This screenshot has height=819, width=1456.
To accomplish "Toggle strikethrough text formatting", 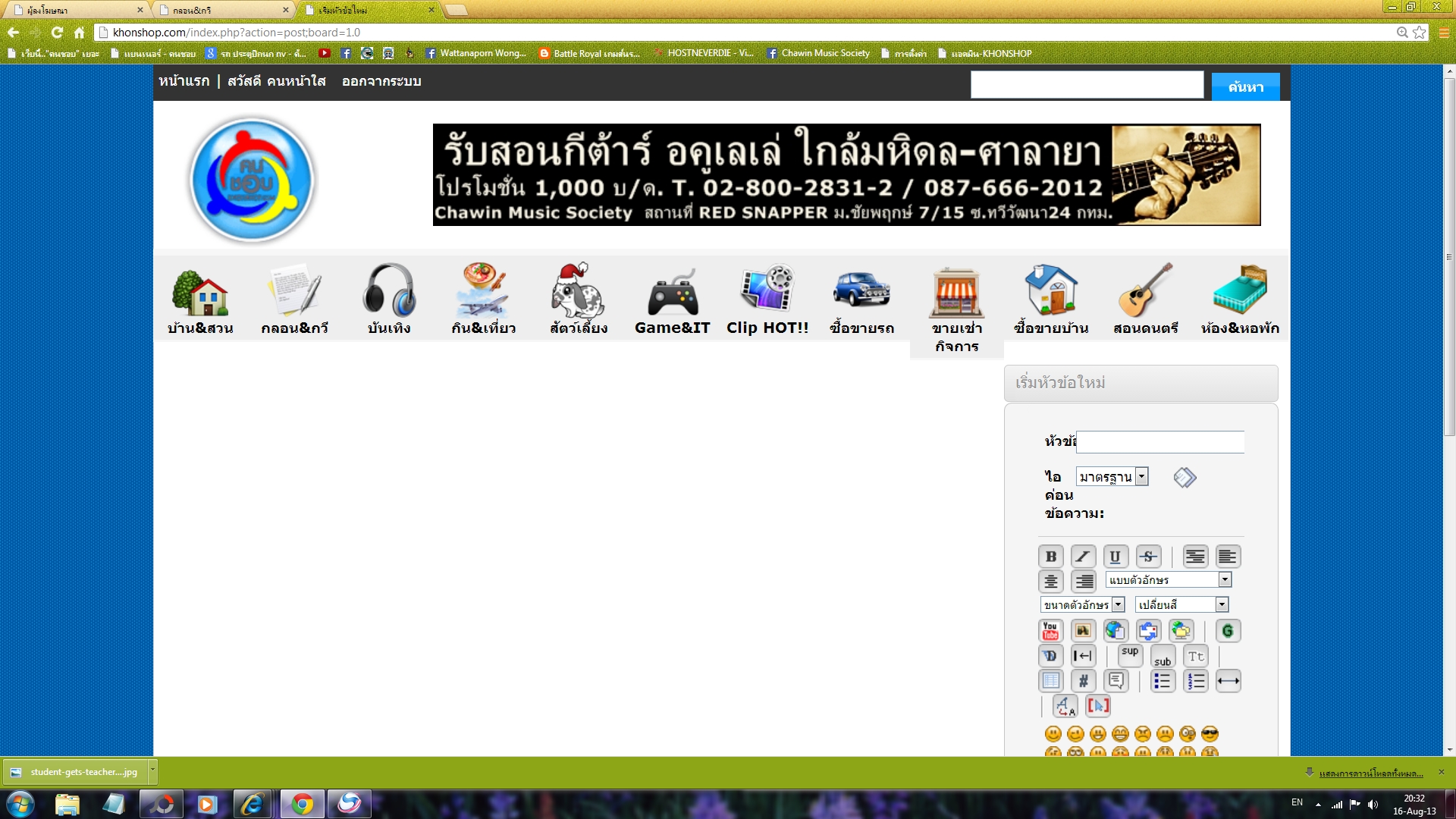I will click(1148, 557).
